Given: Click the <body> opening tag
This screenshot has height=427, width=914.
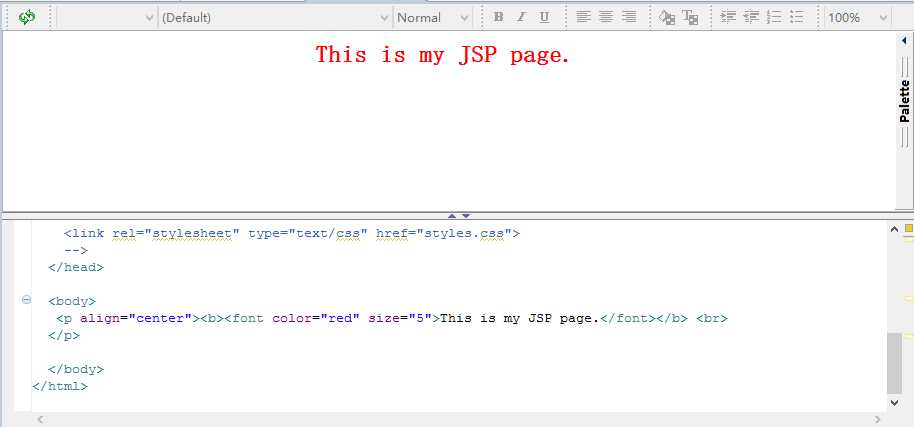Looking at the screenshot, I should point(72,301).
